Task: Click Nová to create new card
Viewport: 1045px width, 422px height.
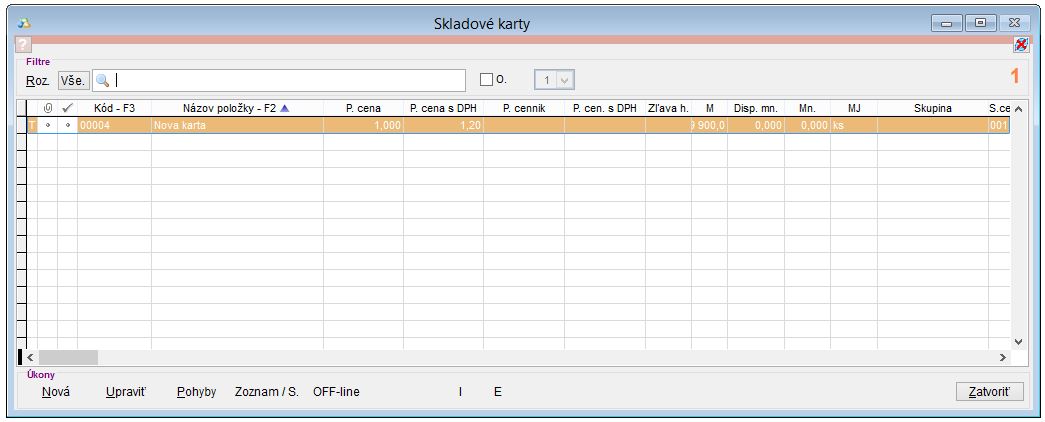Action: (56, 392)
